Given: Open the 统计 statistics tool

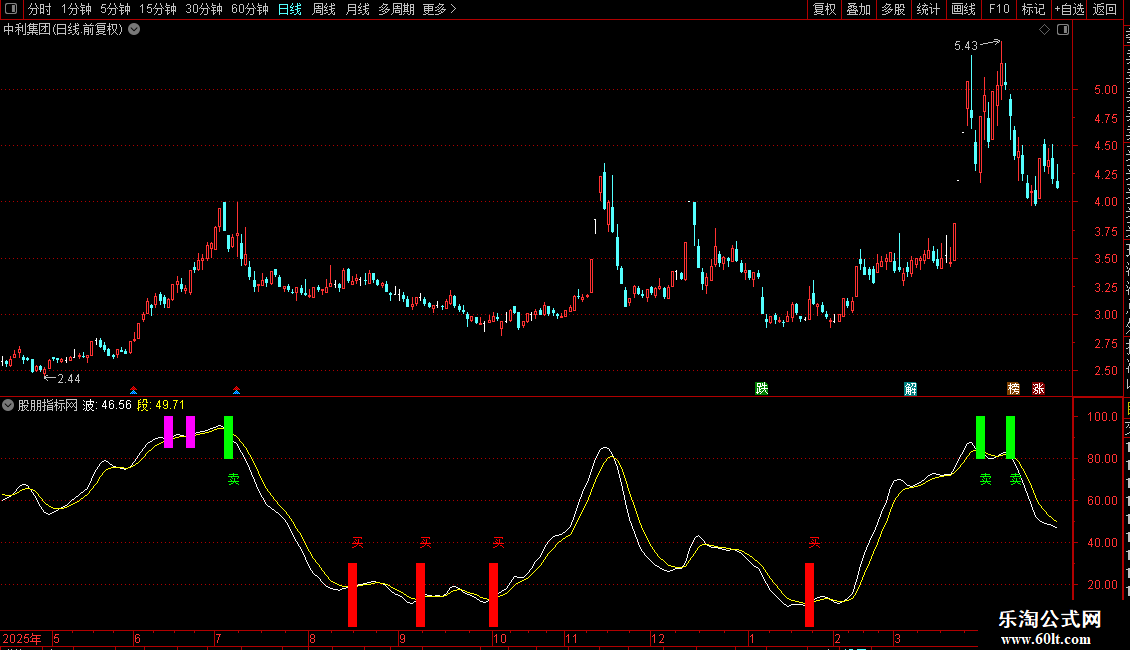Looking at the screenshot, I should click(927, 9).
